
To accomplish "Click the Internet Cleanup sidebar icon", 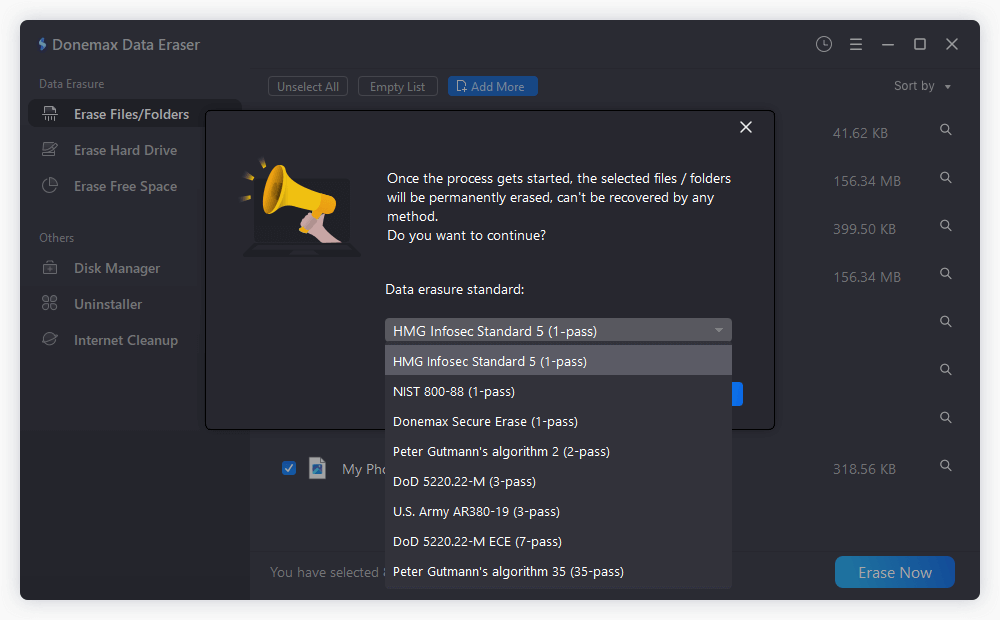I will click(50, 340).
